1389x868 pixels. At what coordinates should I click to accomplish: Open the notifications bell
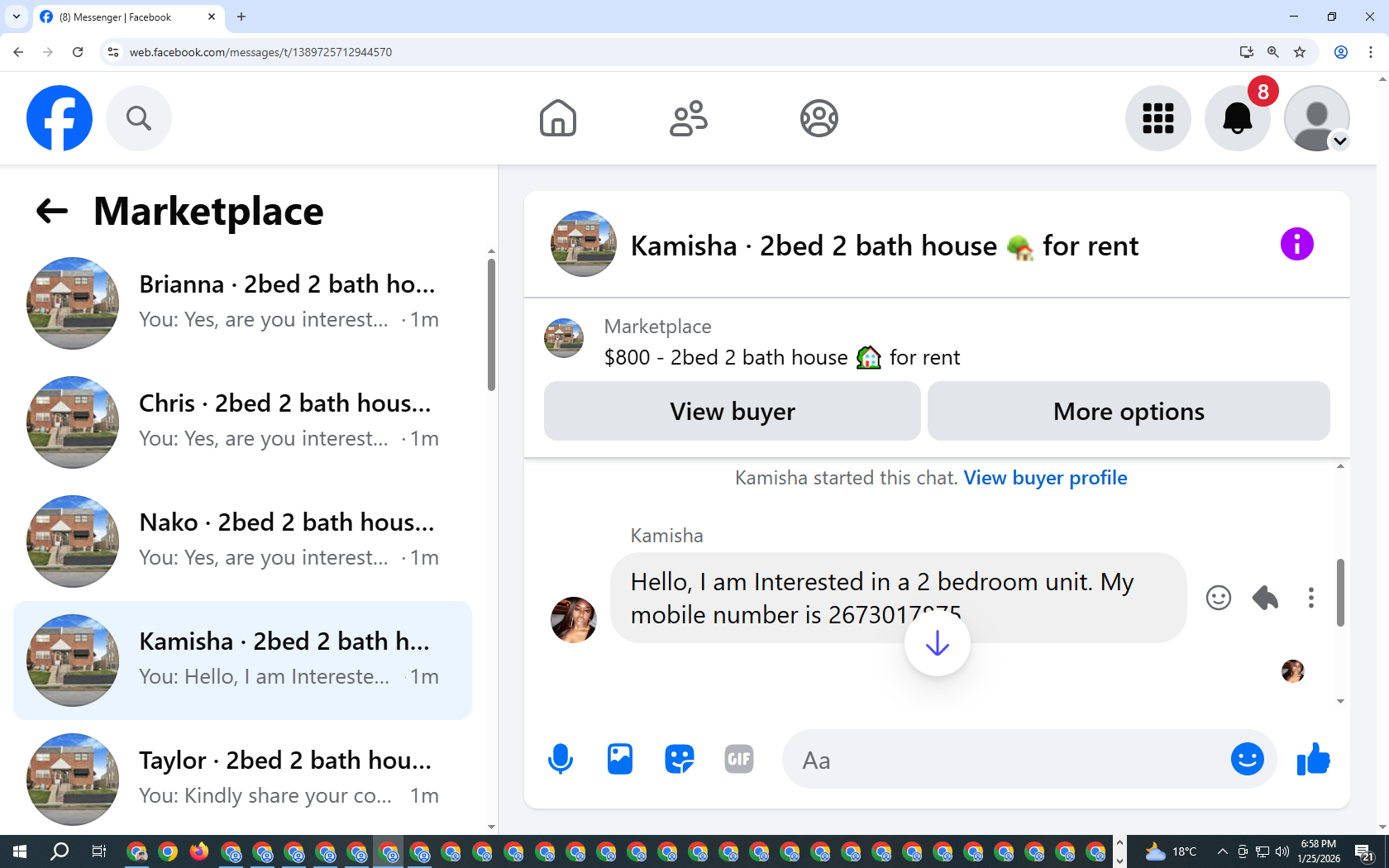[x=1238, y=118]
